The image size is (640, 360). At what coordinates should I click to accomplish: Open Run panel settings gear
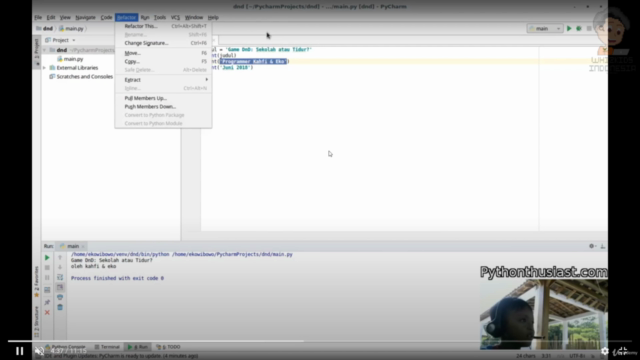click(x=592, y=246)
